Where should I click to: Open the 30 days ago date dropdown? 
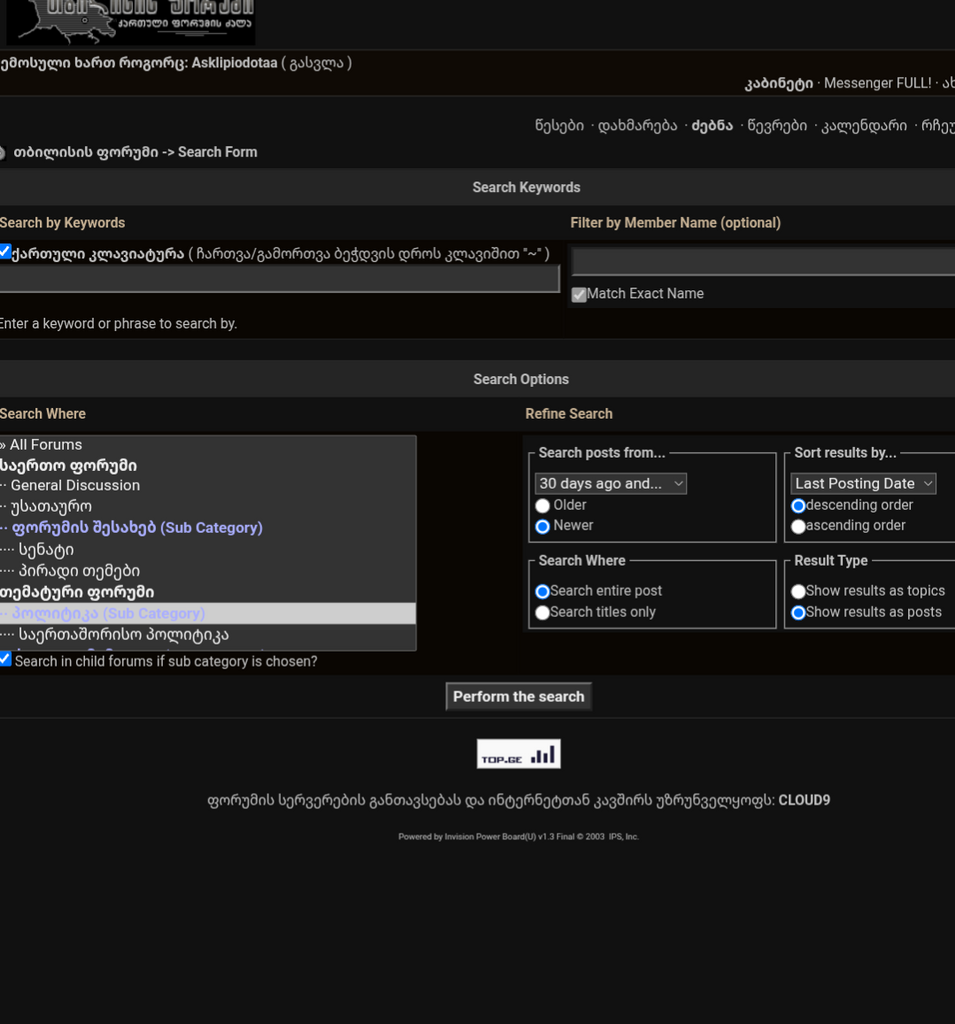click(x=610, y=483)
